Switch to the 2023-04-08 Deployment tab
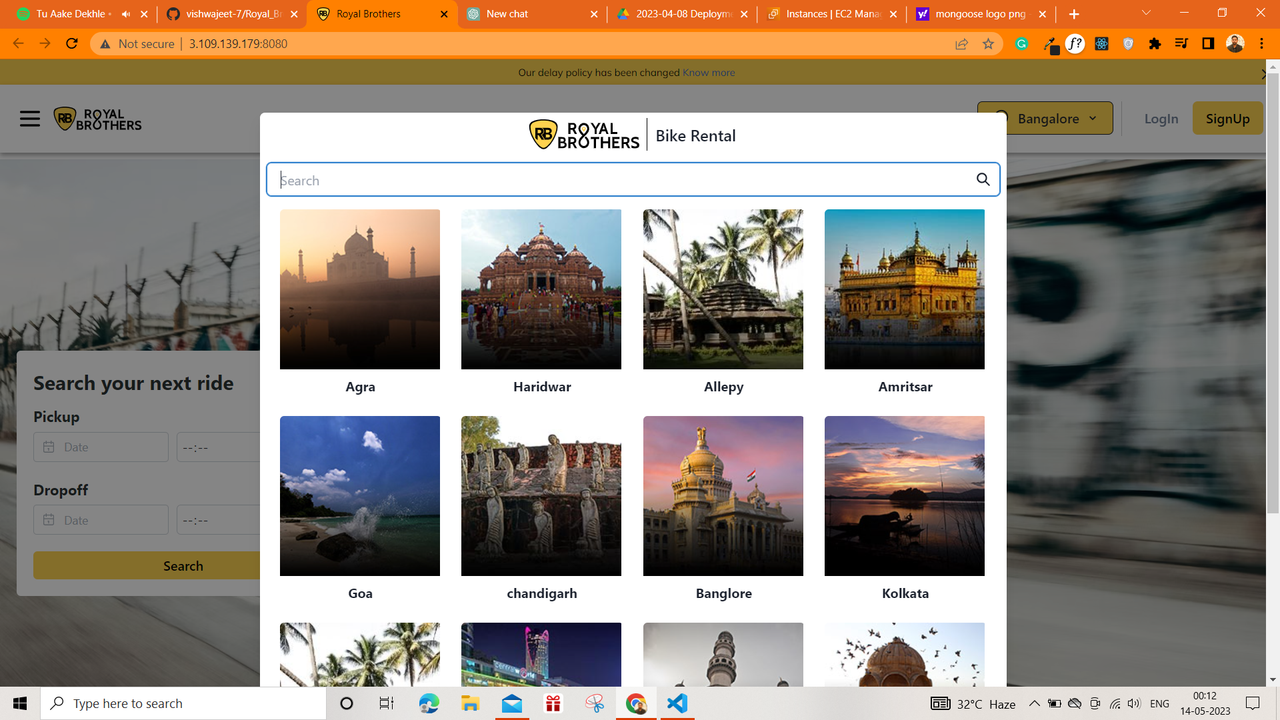Image resolution: width=1280 pixels, height=720 pixels. pyautogui.click(x=682, y=14)
